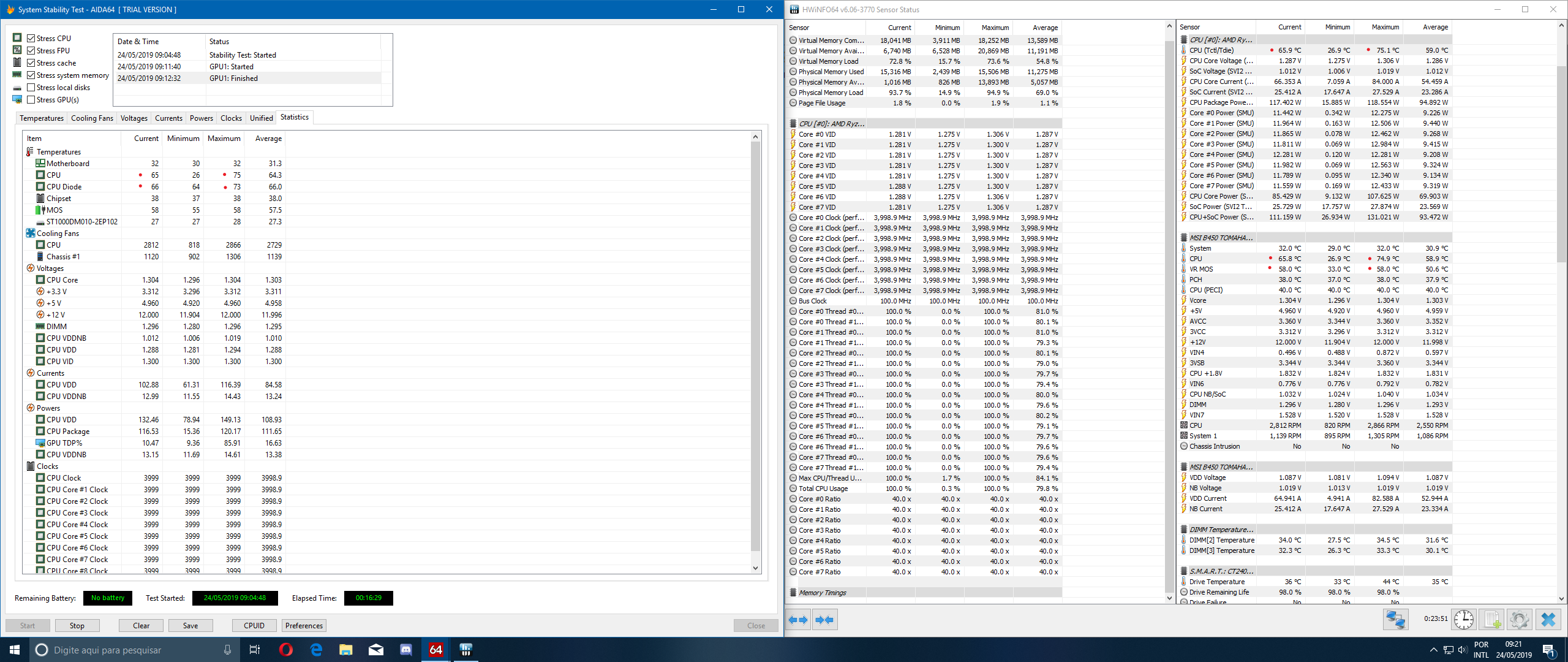The width and height of the screenshot is (1568, 662).
Task: Switch to the Powers tab
Action: pos(201,118)
